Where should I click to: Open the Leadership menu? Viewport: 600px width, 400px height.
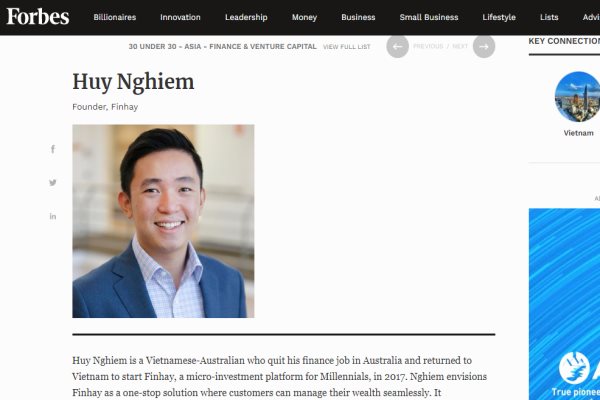click(x=246, y=17)
